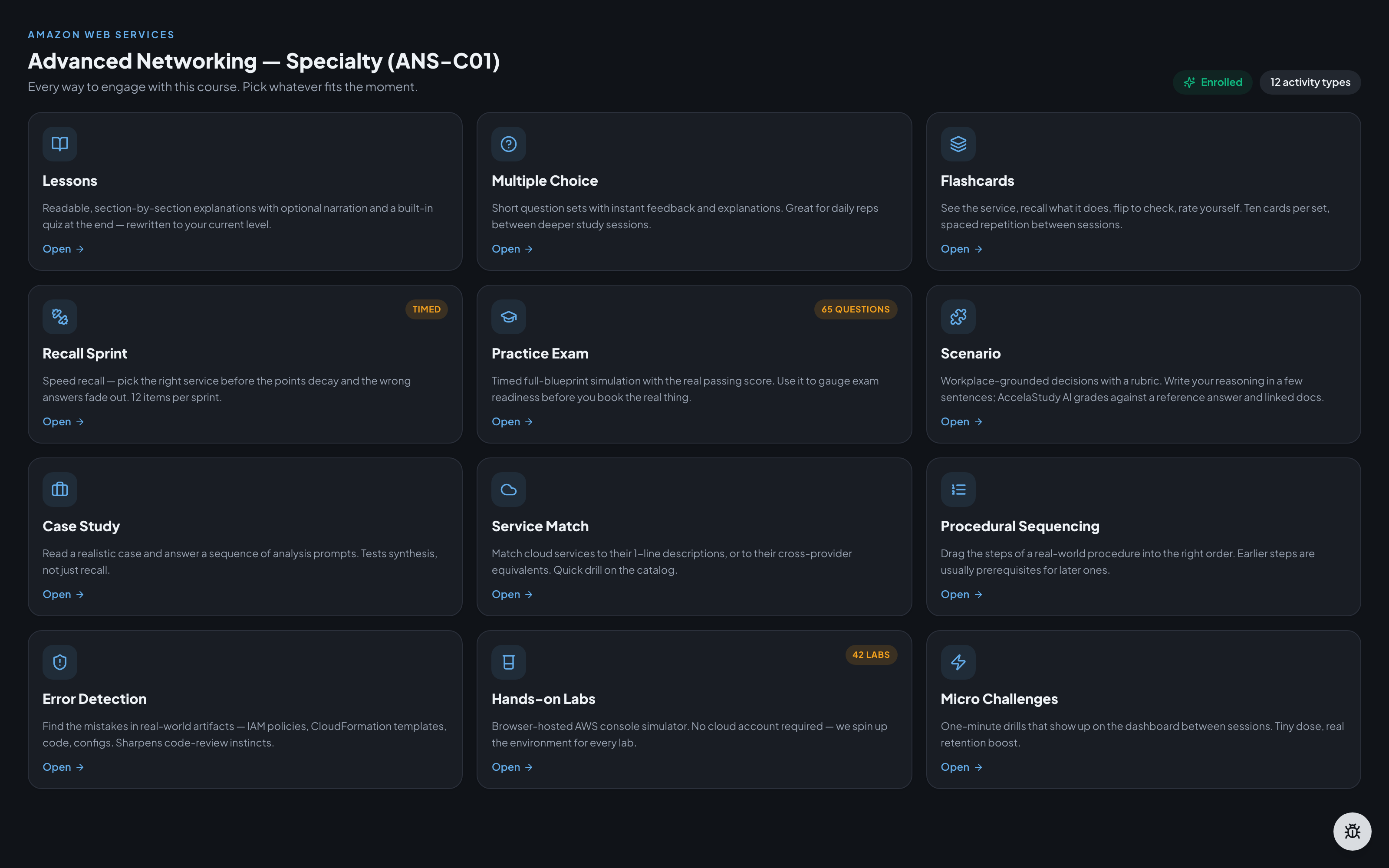Viewport: 1389px width, 868px height.
Task: Click the Procedural Sequencing description about dragging steps
Action: (1127, 562)
